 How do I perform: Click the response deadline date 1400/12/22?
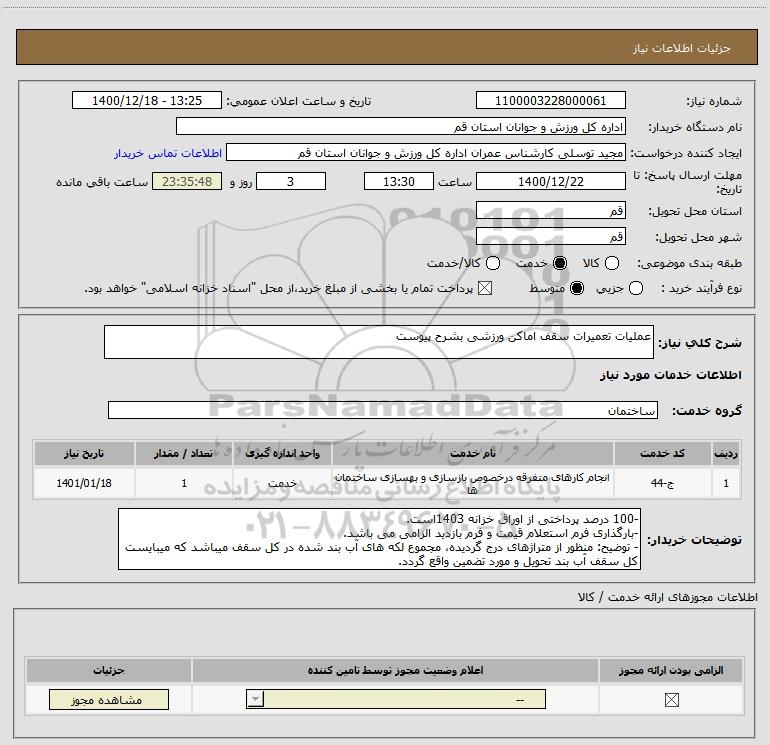point(550,181)
